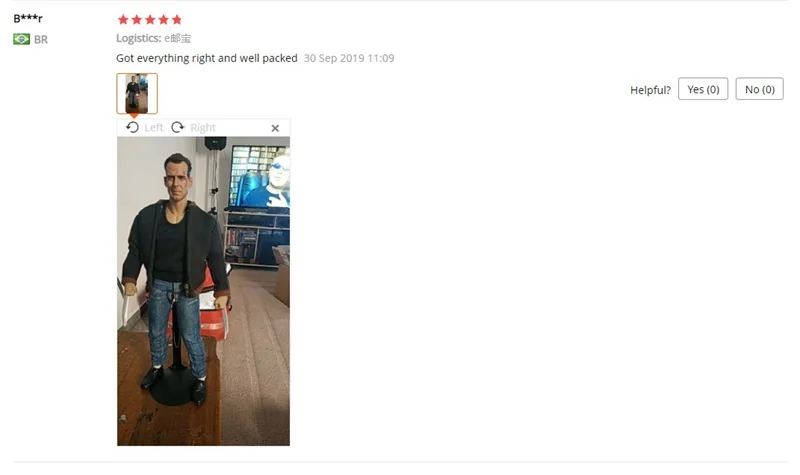Click the reviewer name B***r
This screenshot has width=800, height=475.
28,18
